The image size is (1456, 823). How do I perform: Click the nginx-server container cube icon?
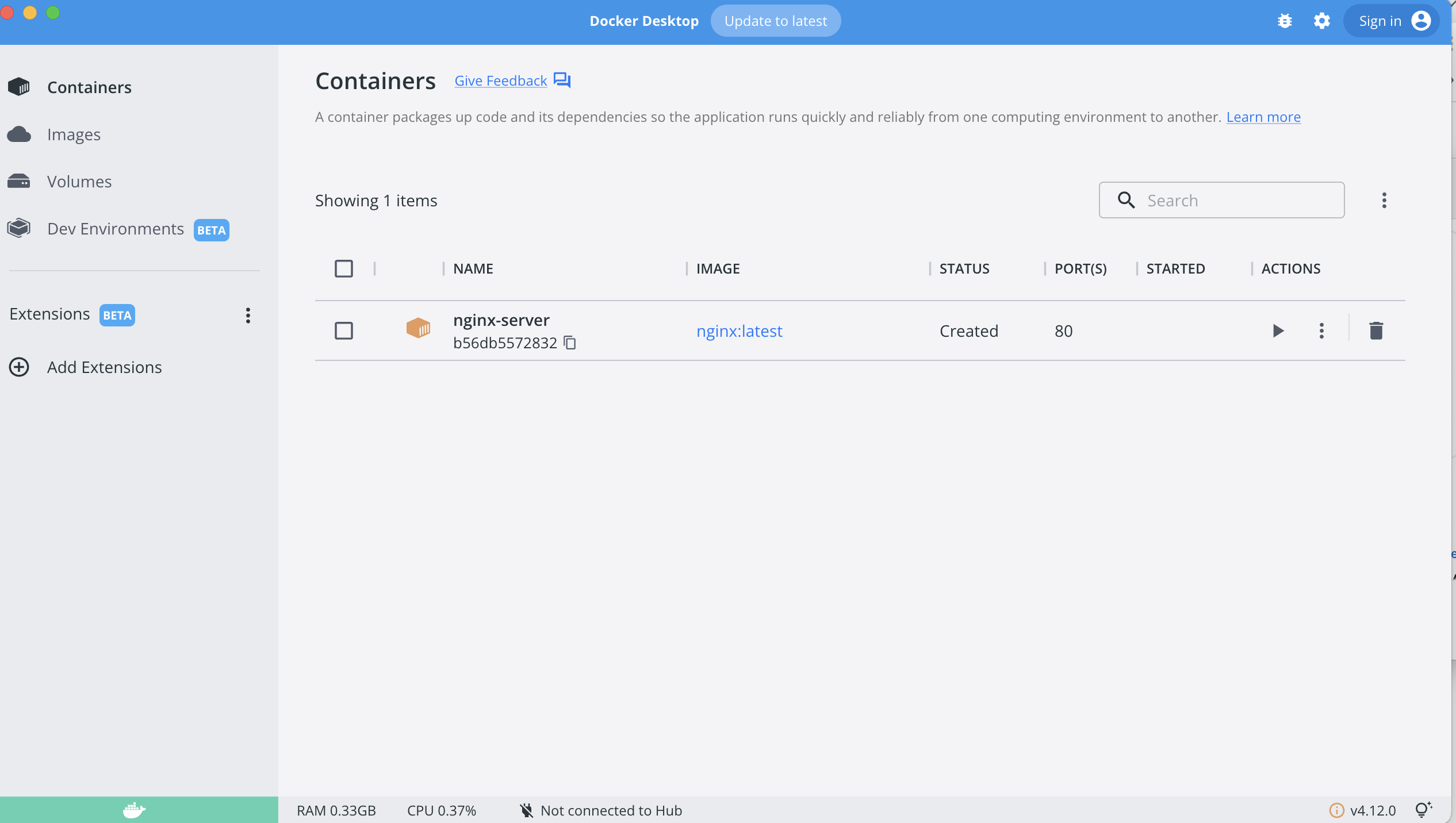(418, 329)
